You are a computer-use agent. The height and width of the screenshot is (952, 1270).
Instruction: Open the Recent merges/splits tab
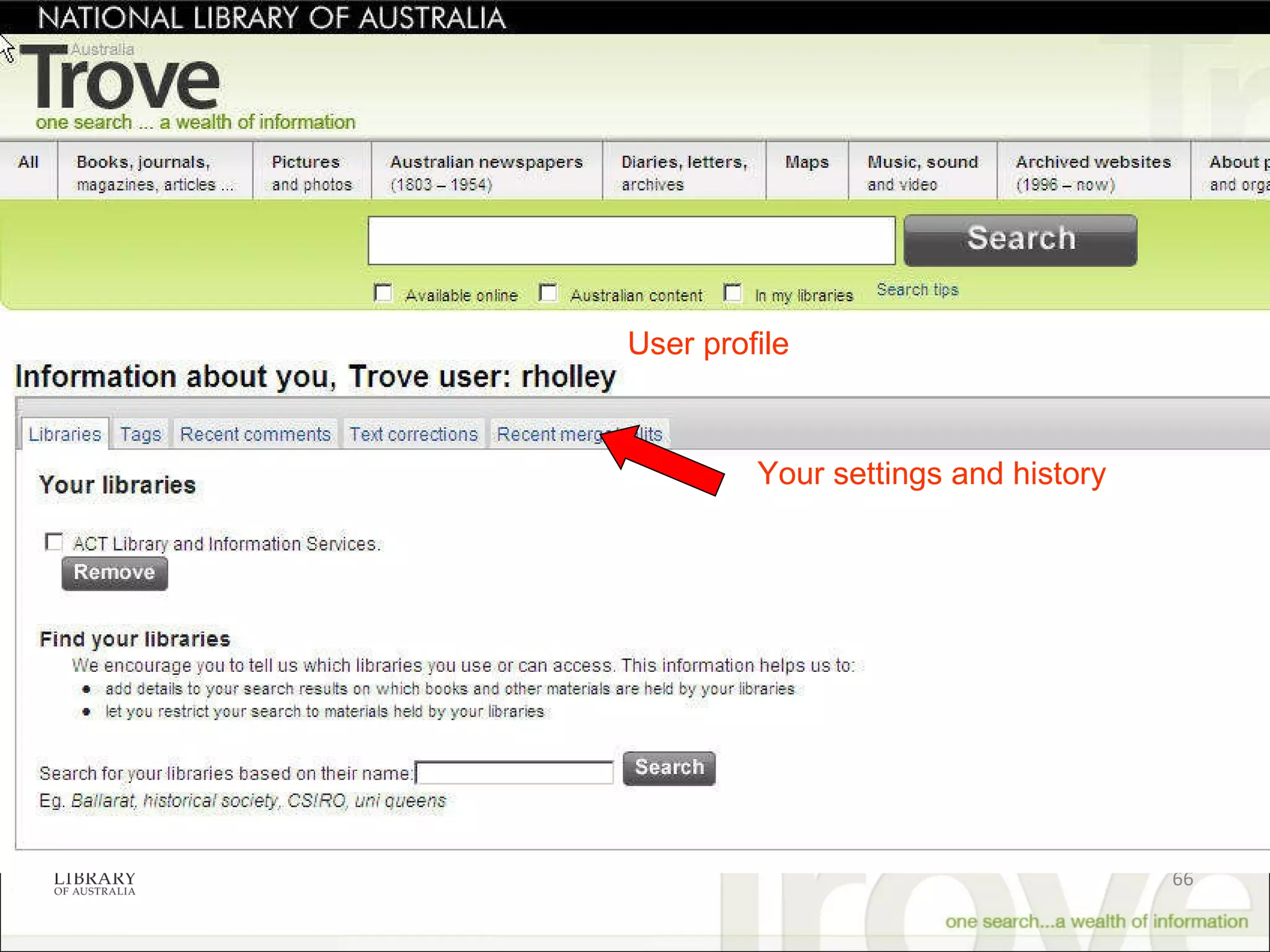click(x=580, y=434)
